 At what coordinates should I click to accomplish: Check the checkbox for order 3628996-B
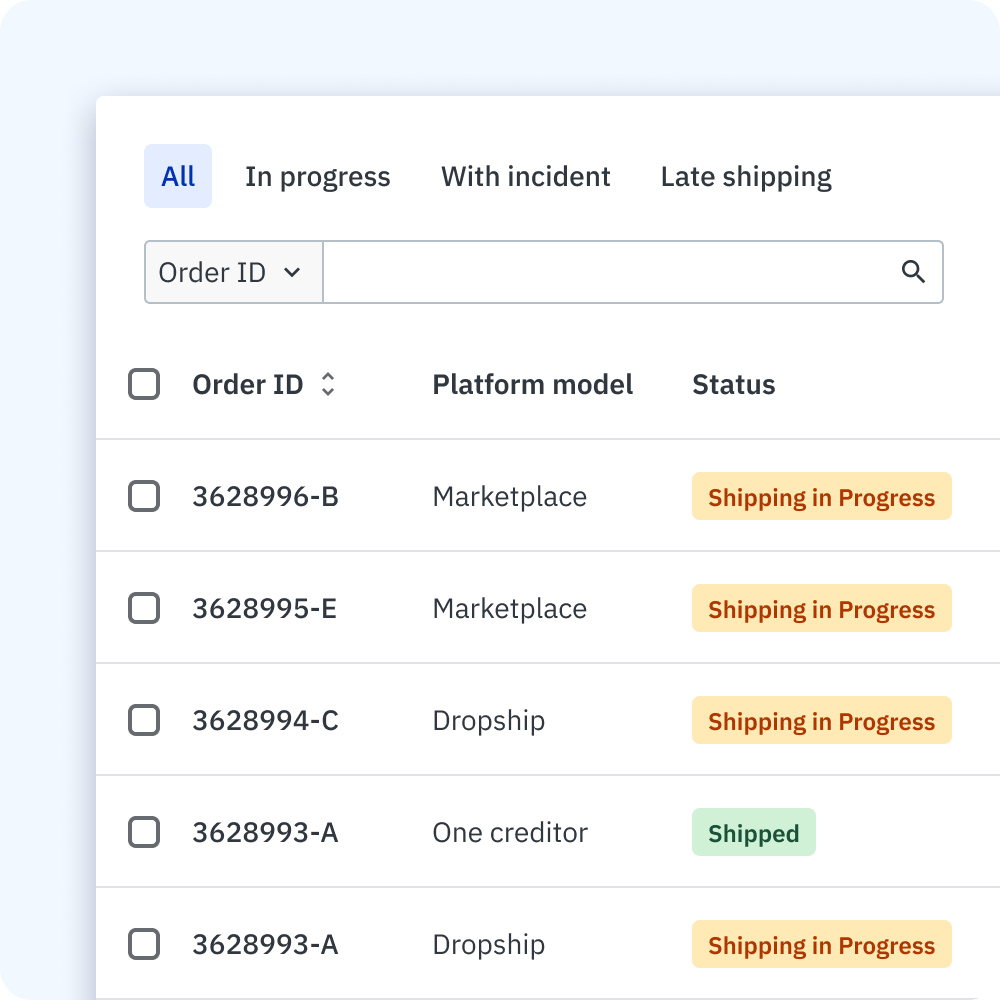click(x=144, y=496)
